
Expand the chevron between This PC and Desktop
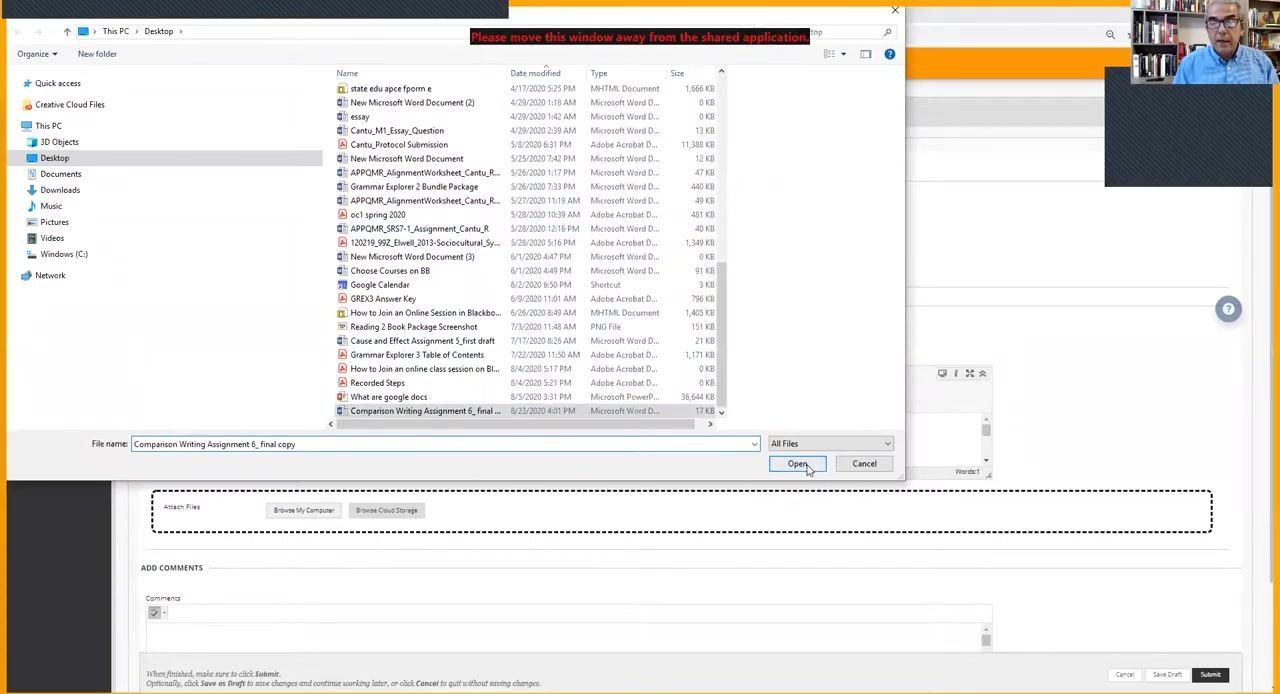click(137, 32)
